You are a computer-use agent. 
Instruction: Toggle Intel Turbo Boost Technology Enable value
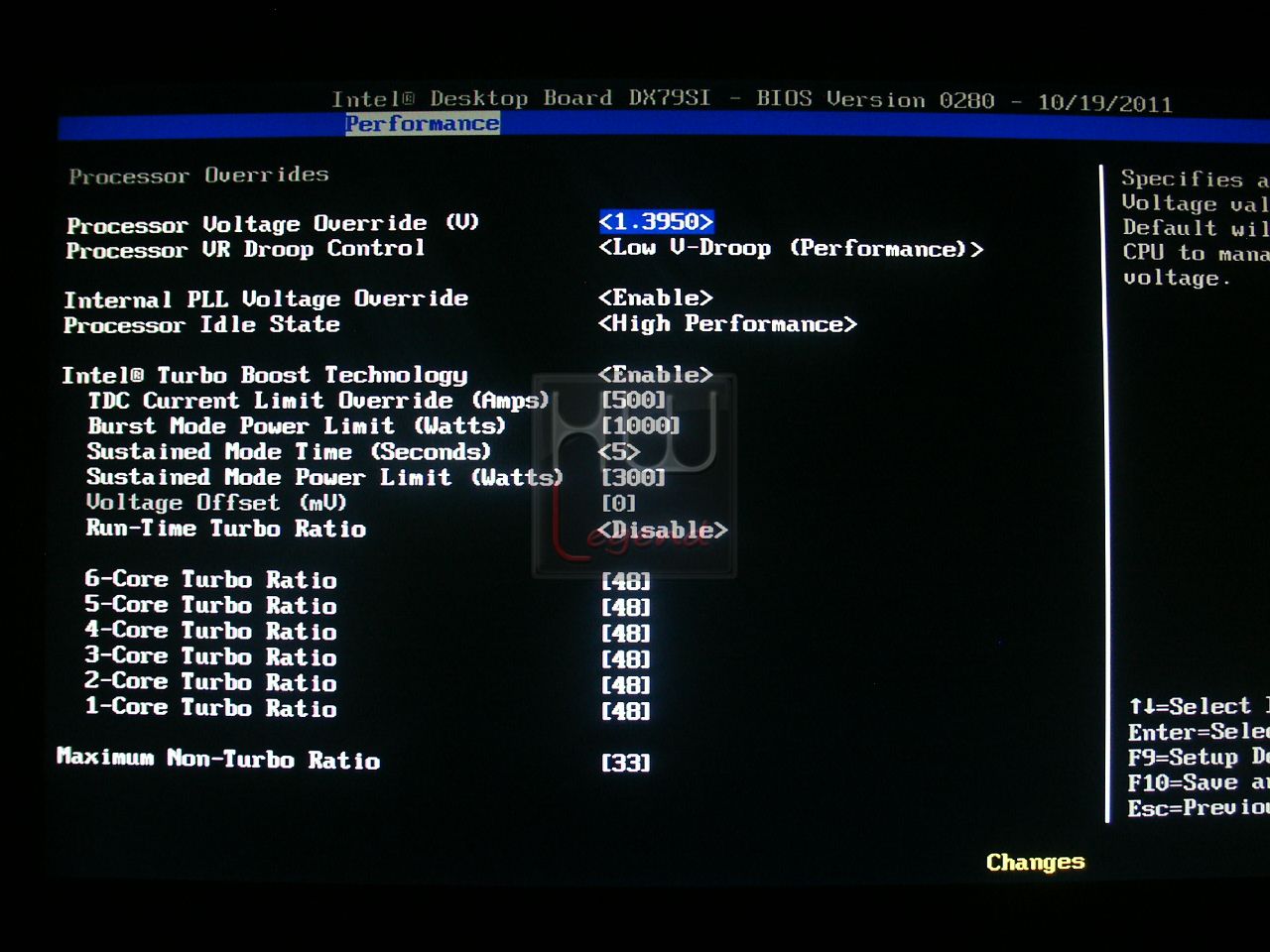[x=656, y=374]
